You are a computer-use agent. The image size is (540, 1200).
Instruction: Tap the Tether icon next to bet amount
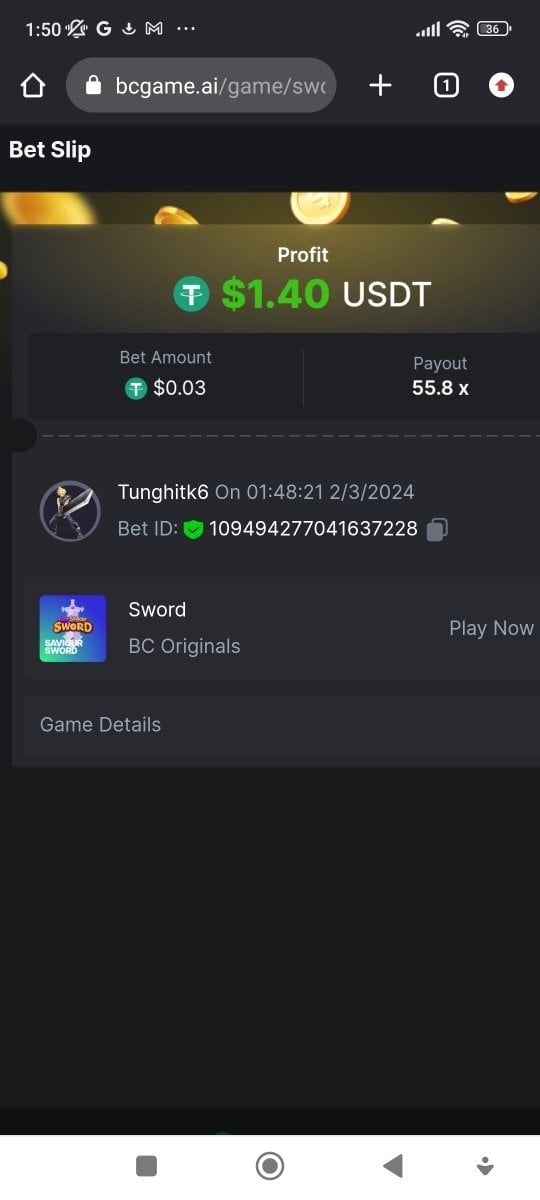136,388
